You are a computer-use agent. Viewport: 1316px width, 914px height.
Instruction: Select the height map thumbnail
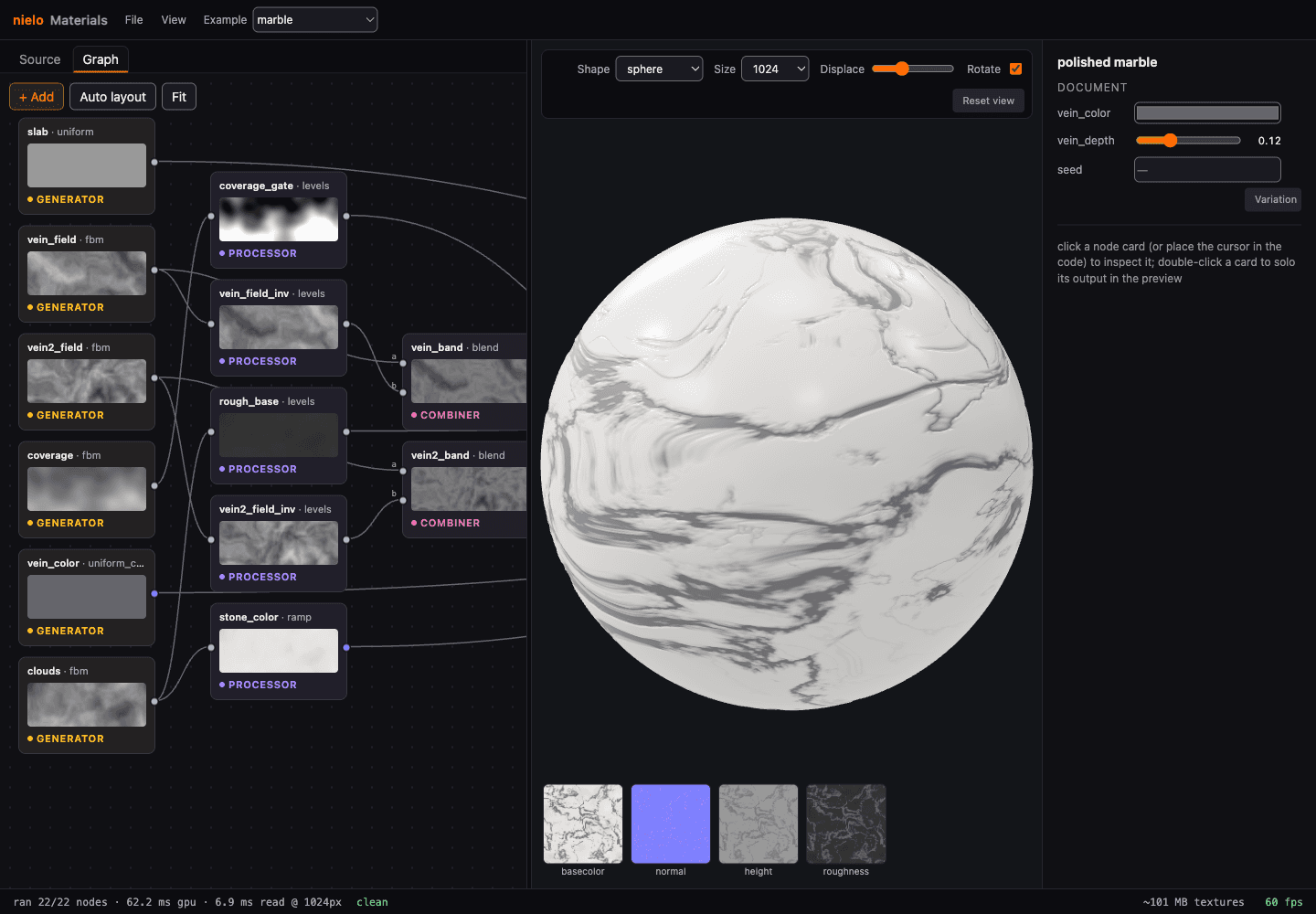[x=759, y=824]
